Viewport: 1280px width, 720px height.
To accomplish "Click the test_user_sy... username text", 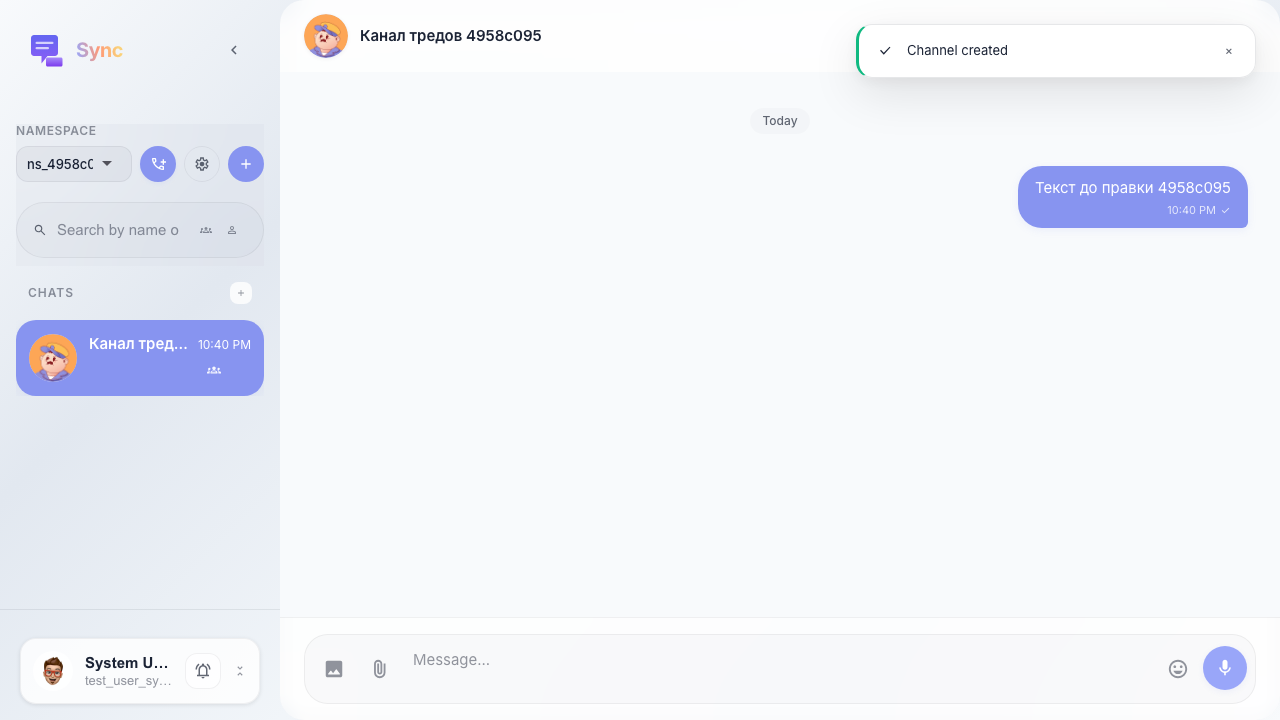I will pyautogui.click(x=128, y=681).
